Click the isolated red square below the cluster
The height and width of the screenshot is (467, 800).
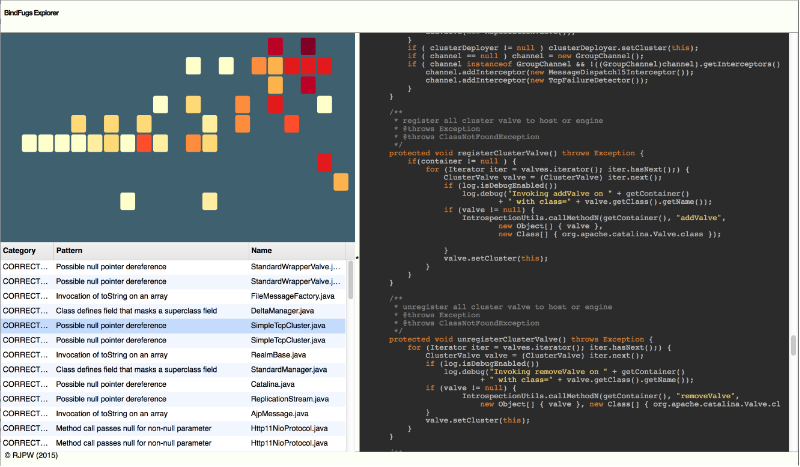coord(324,163)
